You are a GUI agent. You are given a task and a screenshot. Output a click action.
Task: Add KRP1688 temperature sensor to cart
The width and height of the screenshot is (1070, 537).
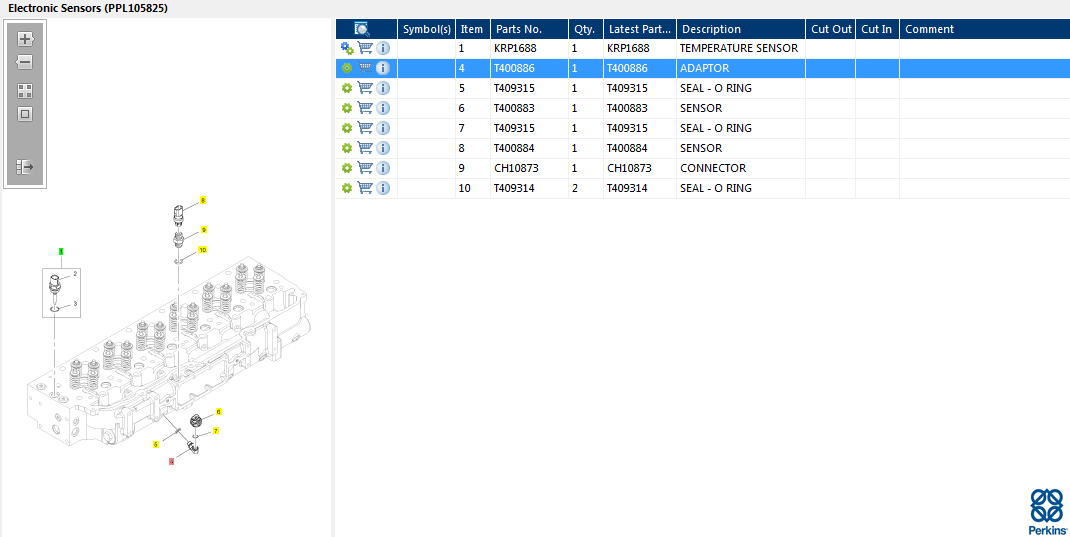[366, 48]
